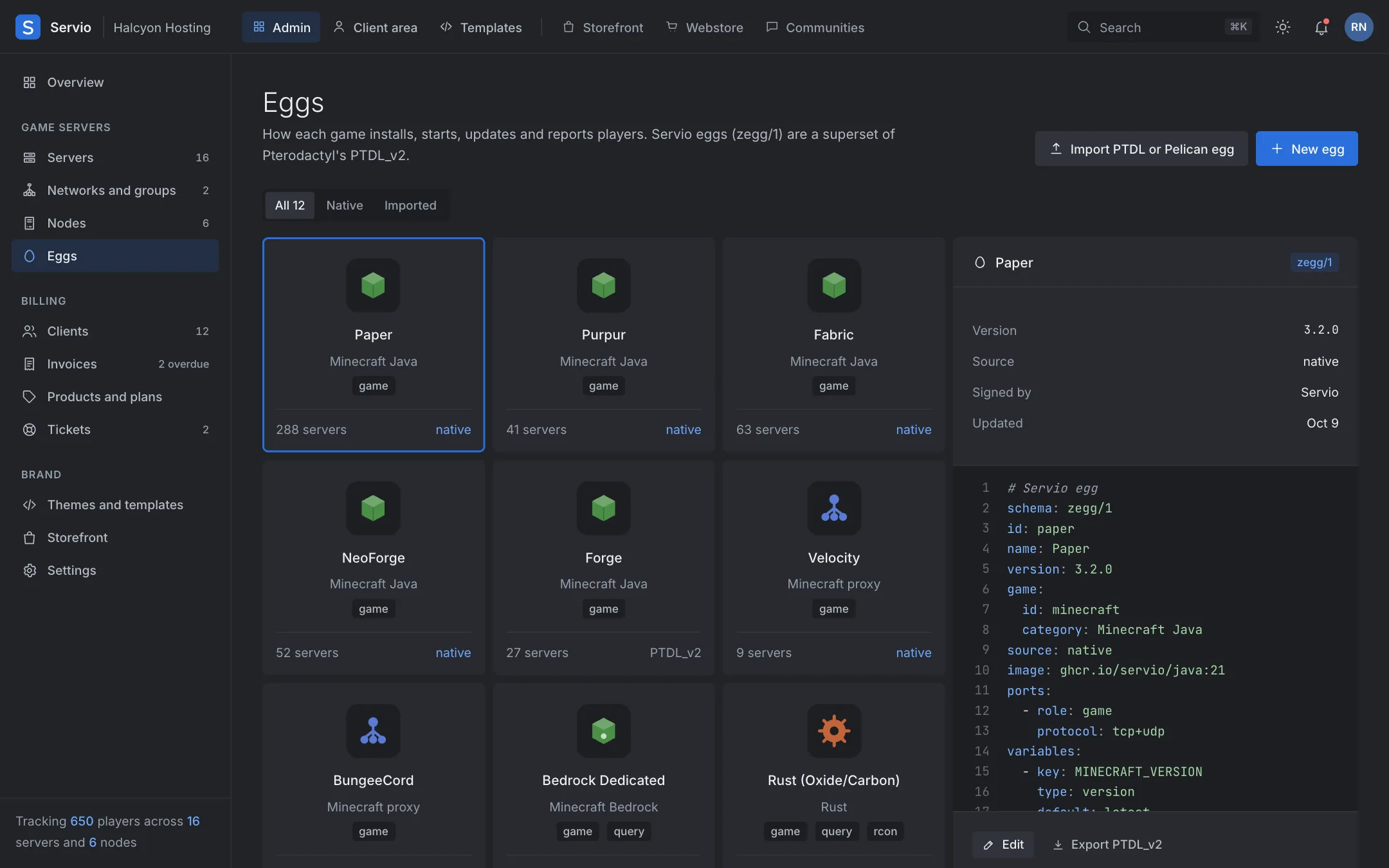The height and width of the screenshot is (868, 1389).
Task: Click the '288 servers' count on Paper
Action: pyautogui.click(x=311, y=429)
